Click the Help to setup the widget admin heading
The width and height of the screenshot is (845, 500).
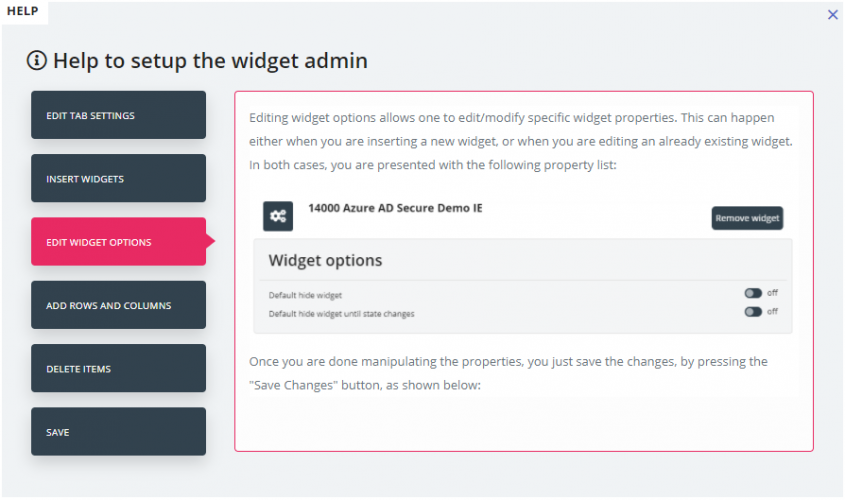[x=210, y=60]
